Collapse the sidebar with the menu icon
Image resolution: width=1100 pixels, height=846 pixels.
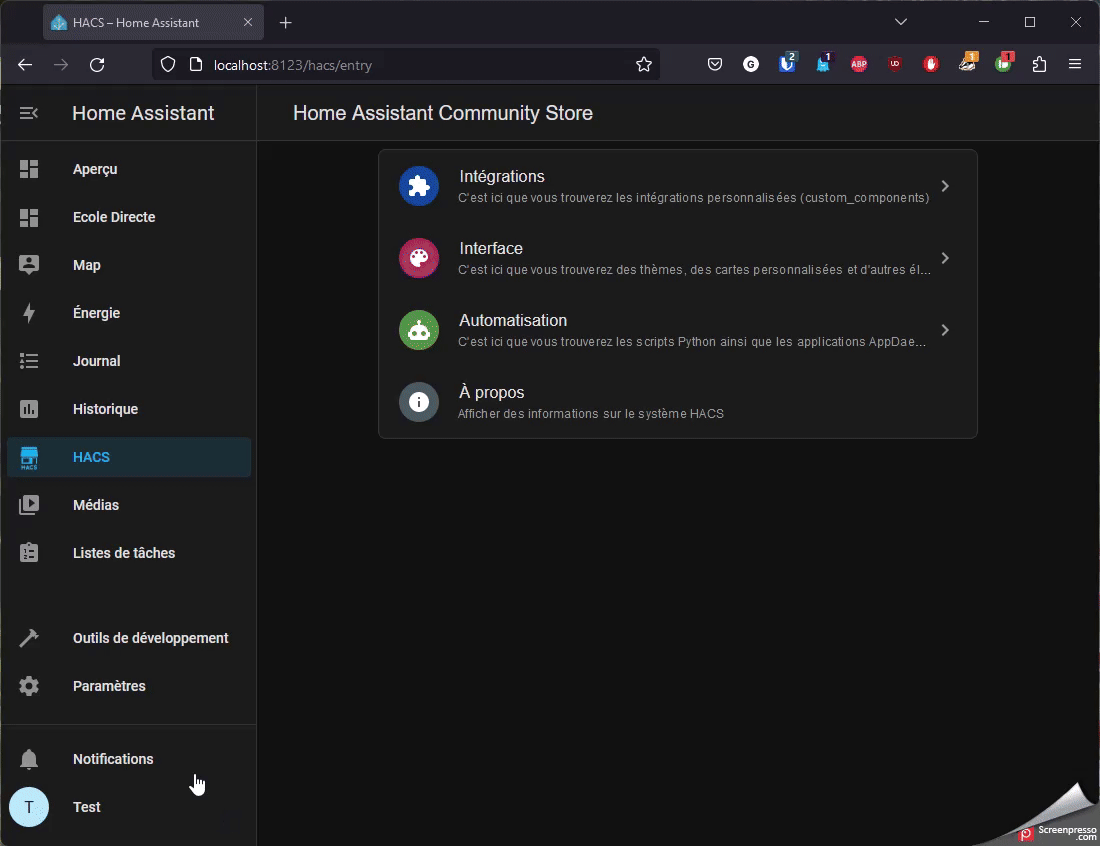[29, 113]
